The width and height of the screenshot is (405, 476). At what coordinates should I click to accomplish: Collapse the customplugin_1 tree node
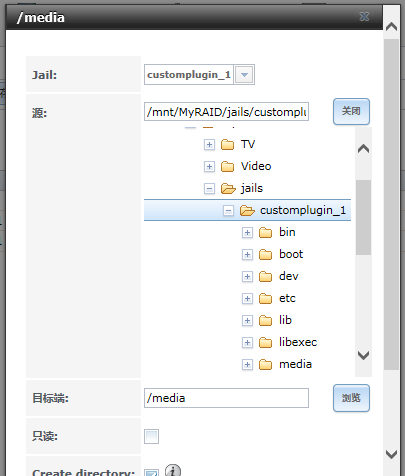(x=228, y=211)
